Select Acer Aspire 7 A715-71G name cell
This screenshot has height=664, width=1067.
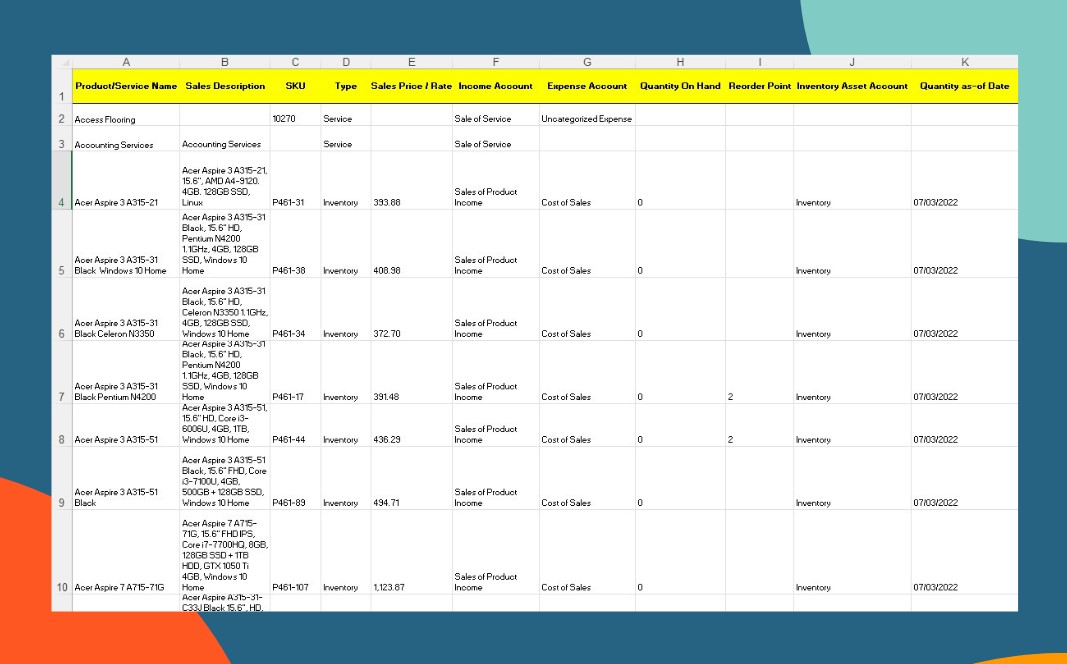tap(126, 552)
